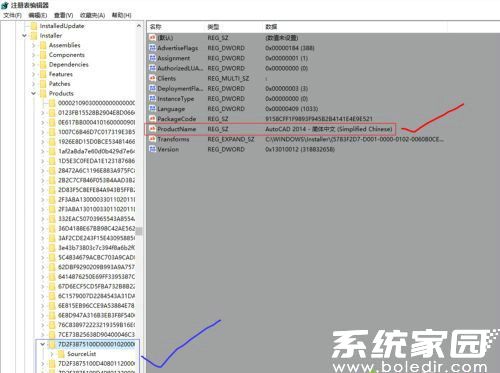Click the Components folder icon

click(x=43, y=55)
